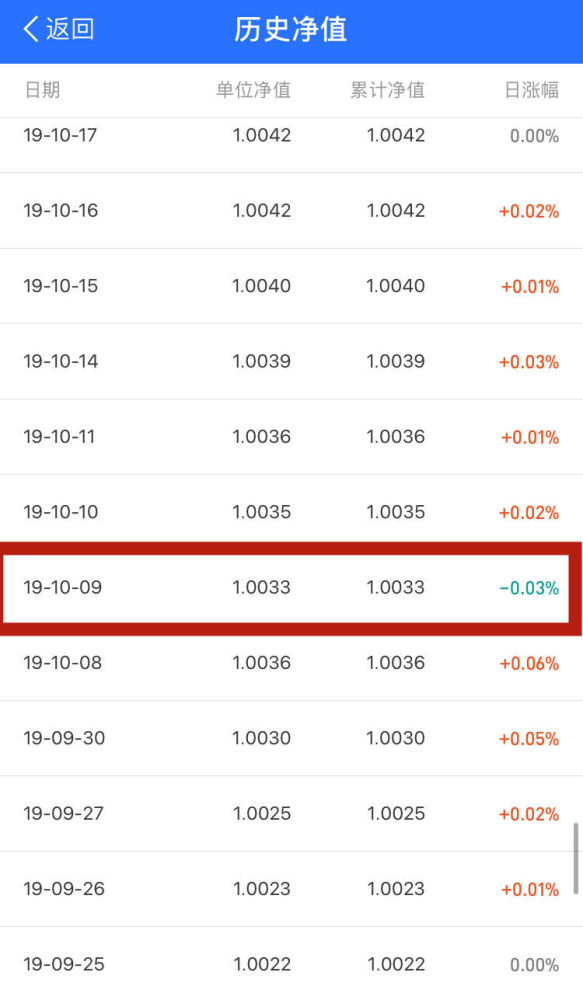583x1000 pixels.
Task: Open the 19-10-11 row
Action: click(292, 437)
